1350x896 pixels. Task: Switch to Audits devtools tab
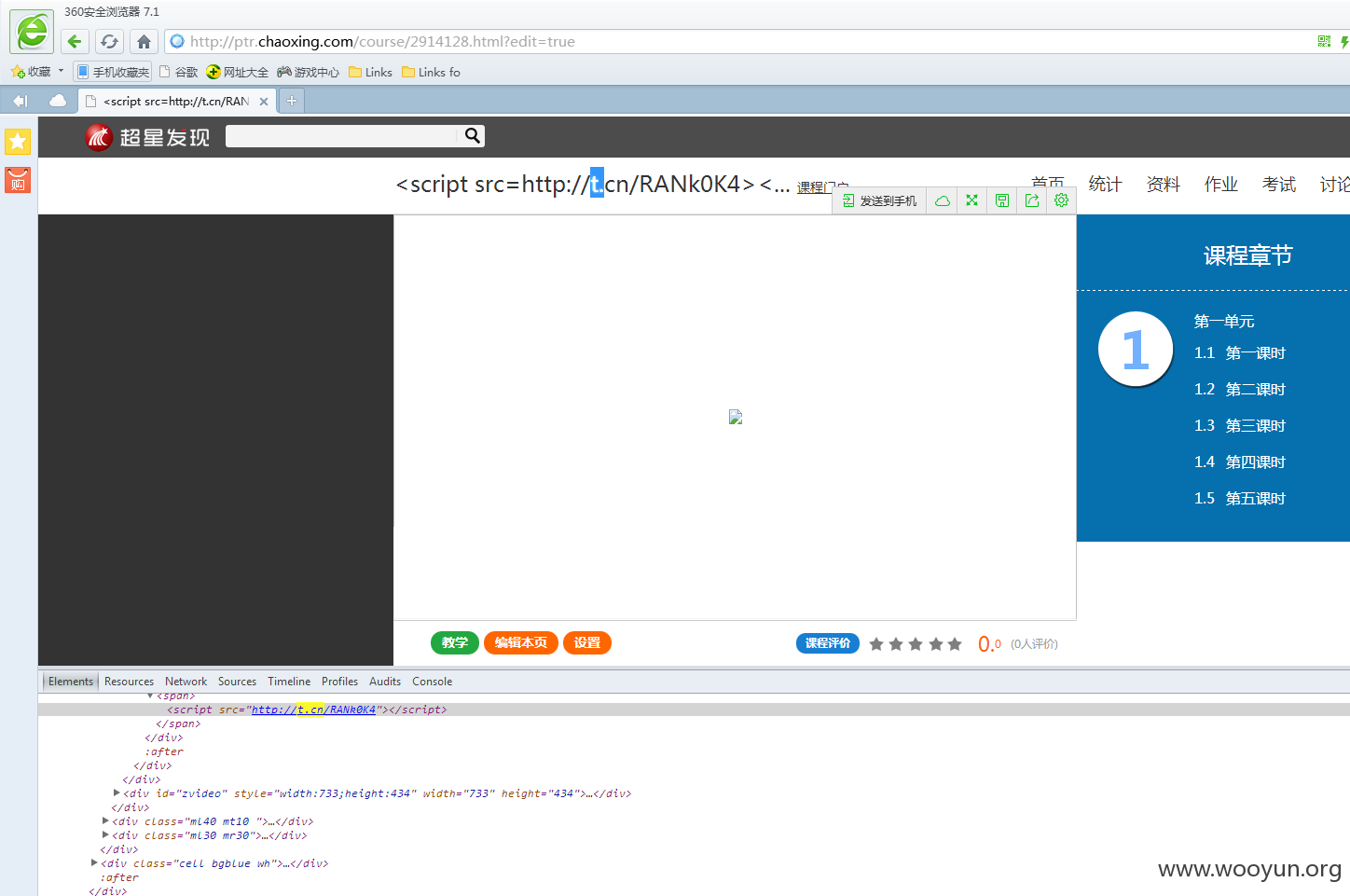coord(385,682)
